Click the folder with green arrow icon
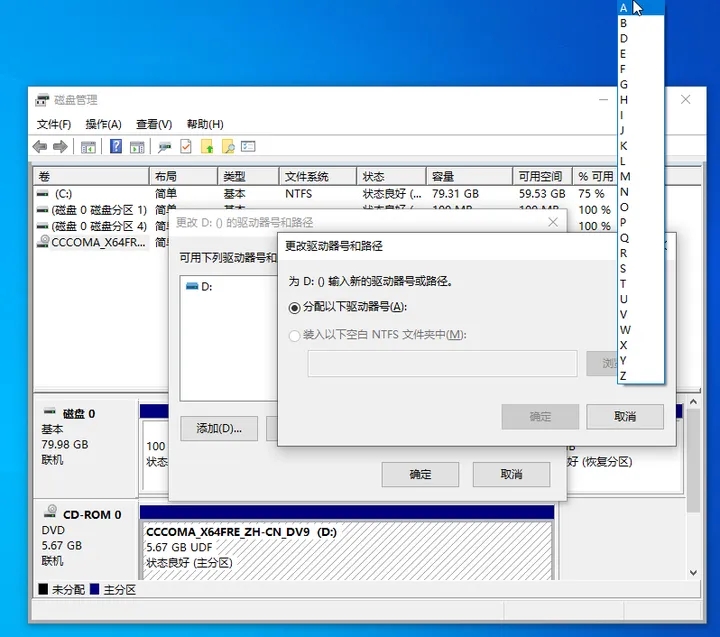720x637 pixels. pos(207,147)
